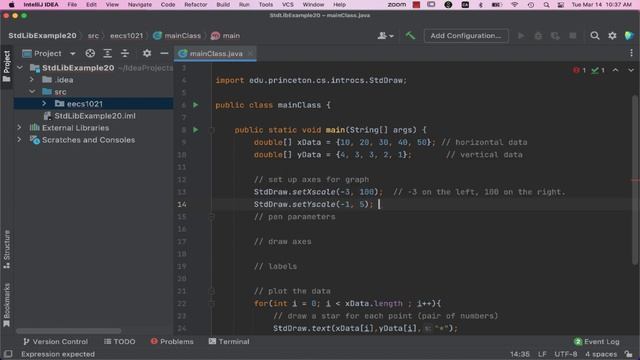Click 4 spaces indent setting
This screenshot has width=640, height=360.
point(601,354)
